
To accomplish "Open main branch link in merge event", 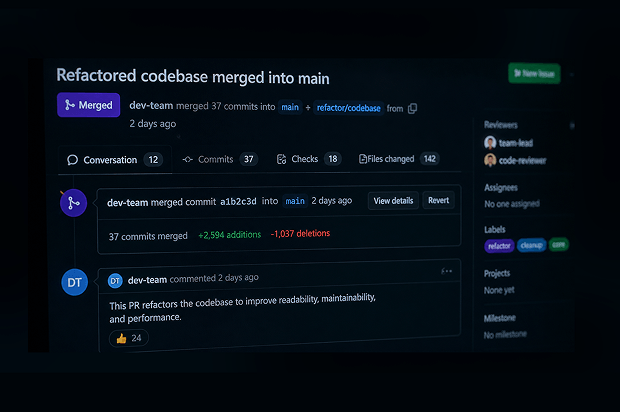I will point(295,201).
